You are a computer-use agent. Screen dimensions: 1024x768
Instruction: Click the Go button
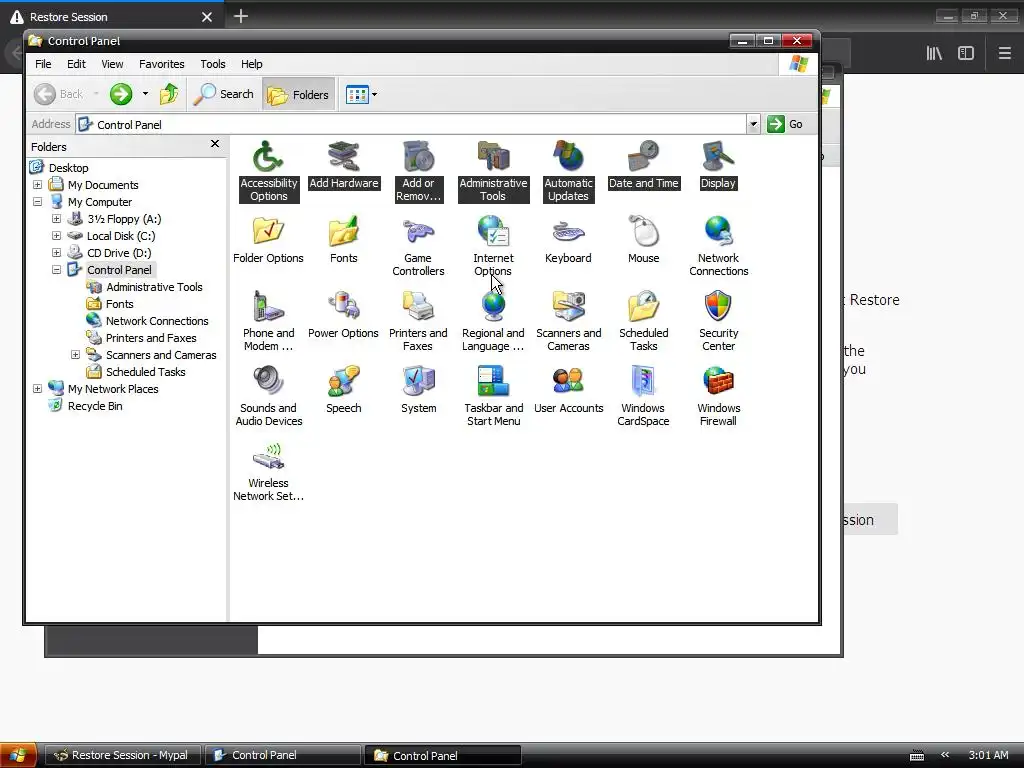[786, 124]
